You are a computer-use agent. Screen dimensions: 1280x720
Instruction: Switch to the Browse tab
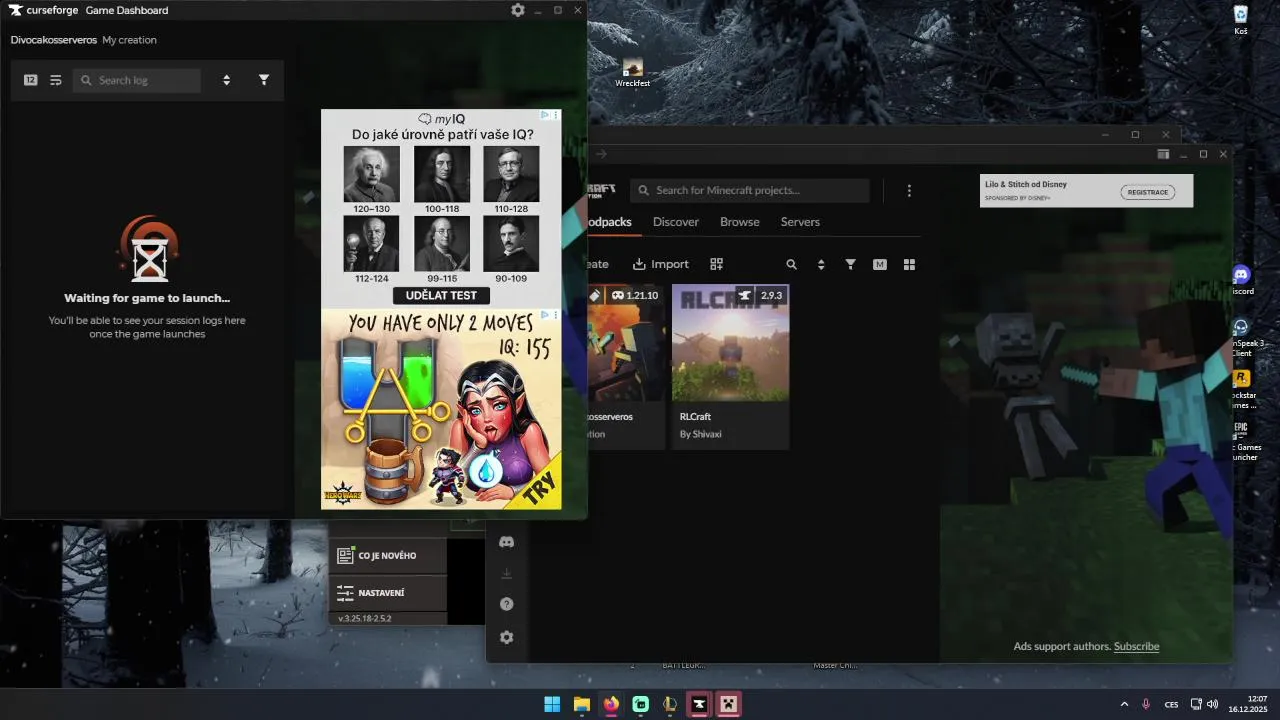point(740,222)
